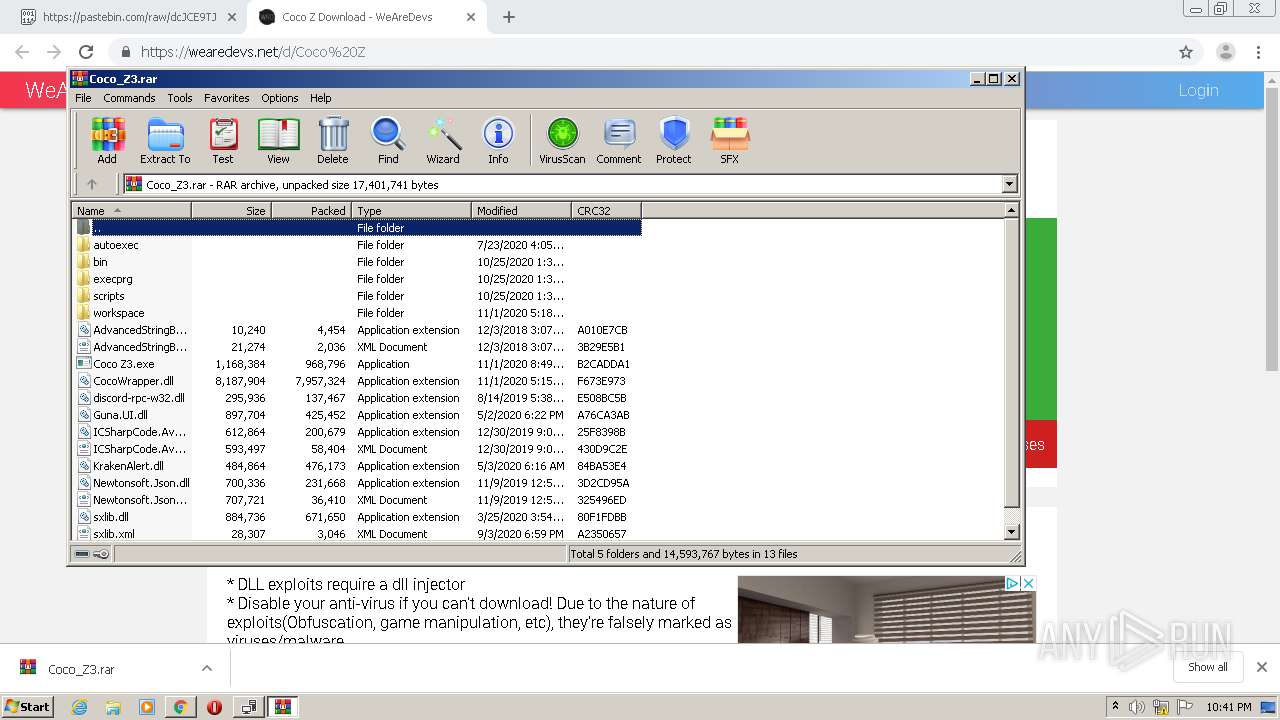Click the Test archive icon
This screenshot has height=720, width=1280.
(223, 140)
